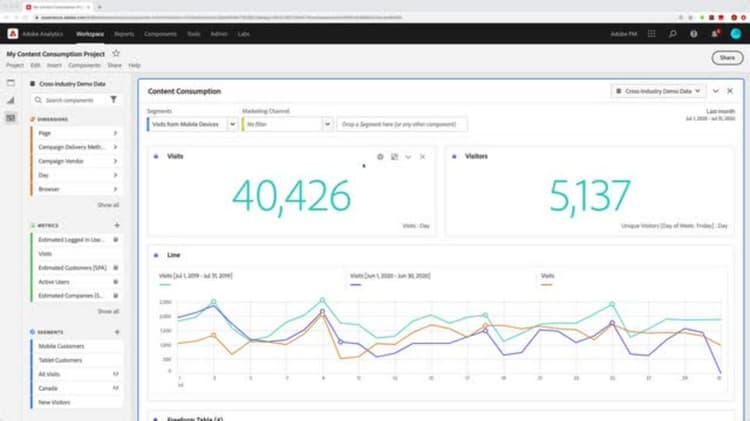Screen dimensions: 750x421
Task: Add a new segment with plus icon
Action: click(117, 332)
